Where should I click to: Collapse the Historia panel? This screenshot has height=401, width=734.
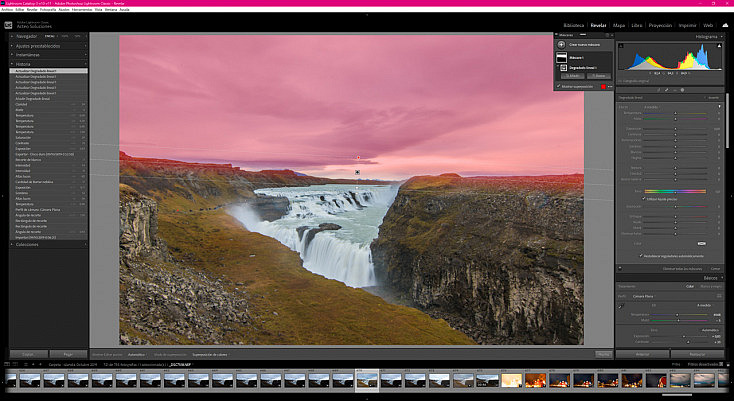click(12, 64)
